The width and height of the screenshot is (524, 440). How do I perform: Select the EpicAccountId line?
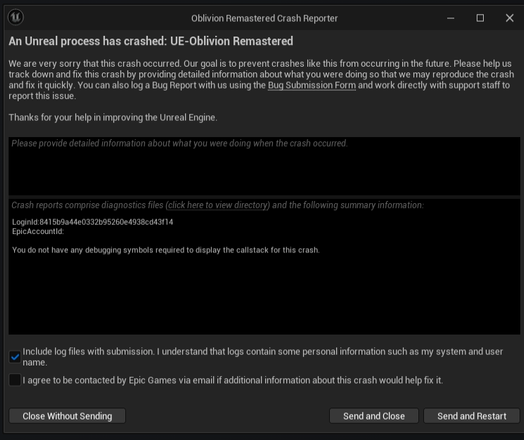pyautogui.click(x=38, y=231)
